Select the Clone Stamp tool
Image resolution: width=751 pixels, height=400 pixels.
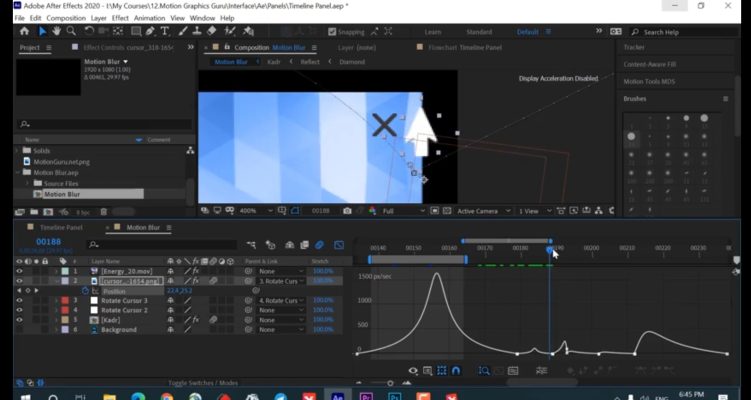(x=197, y=32)
